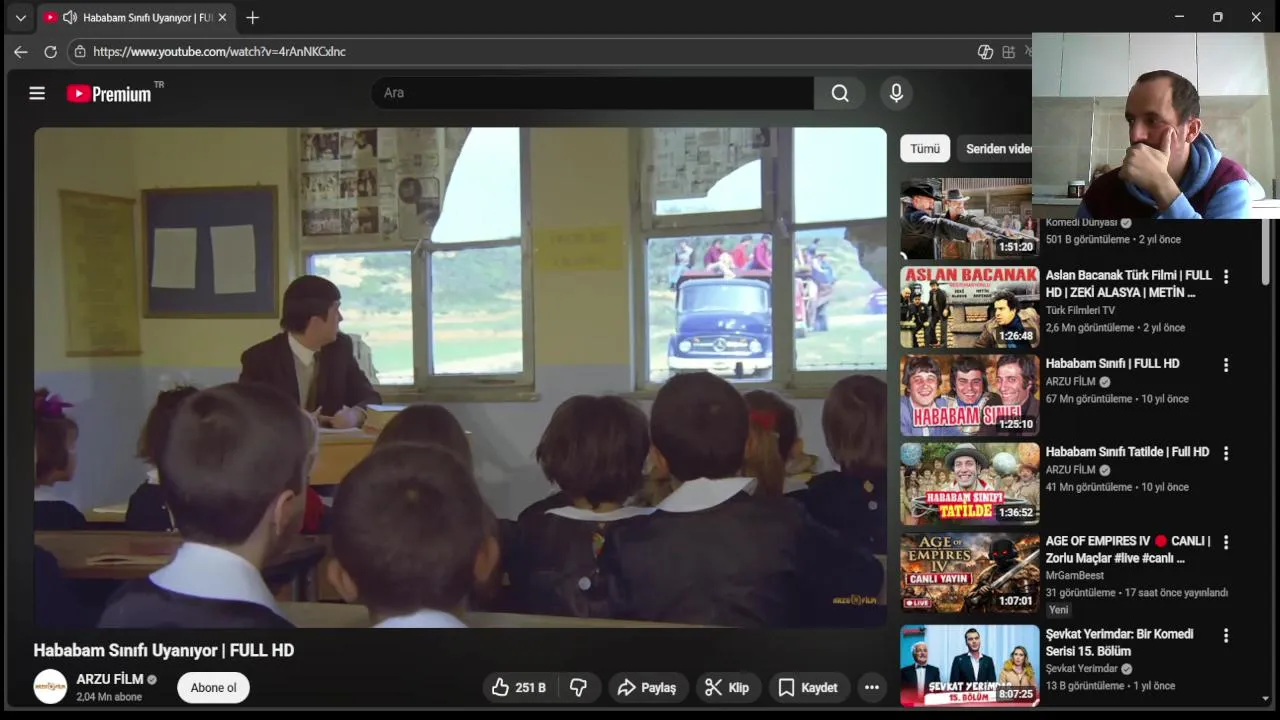
Task: Click the video title Hababam Sınıfı Uyanıyor
Action: [x=164, y=650]
